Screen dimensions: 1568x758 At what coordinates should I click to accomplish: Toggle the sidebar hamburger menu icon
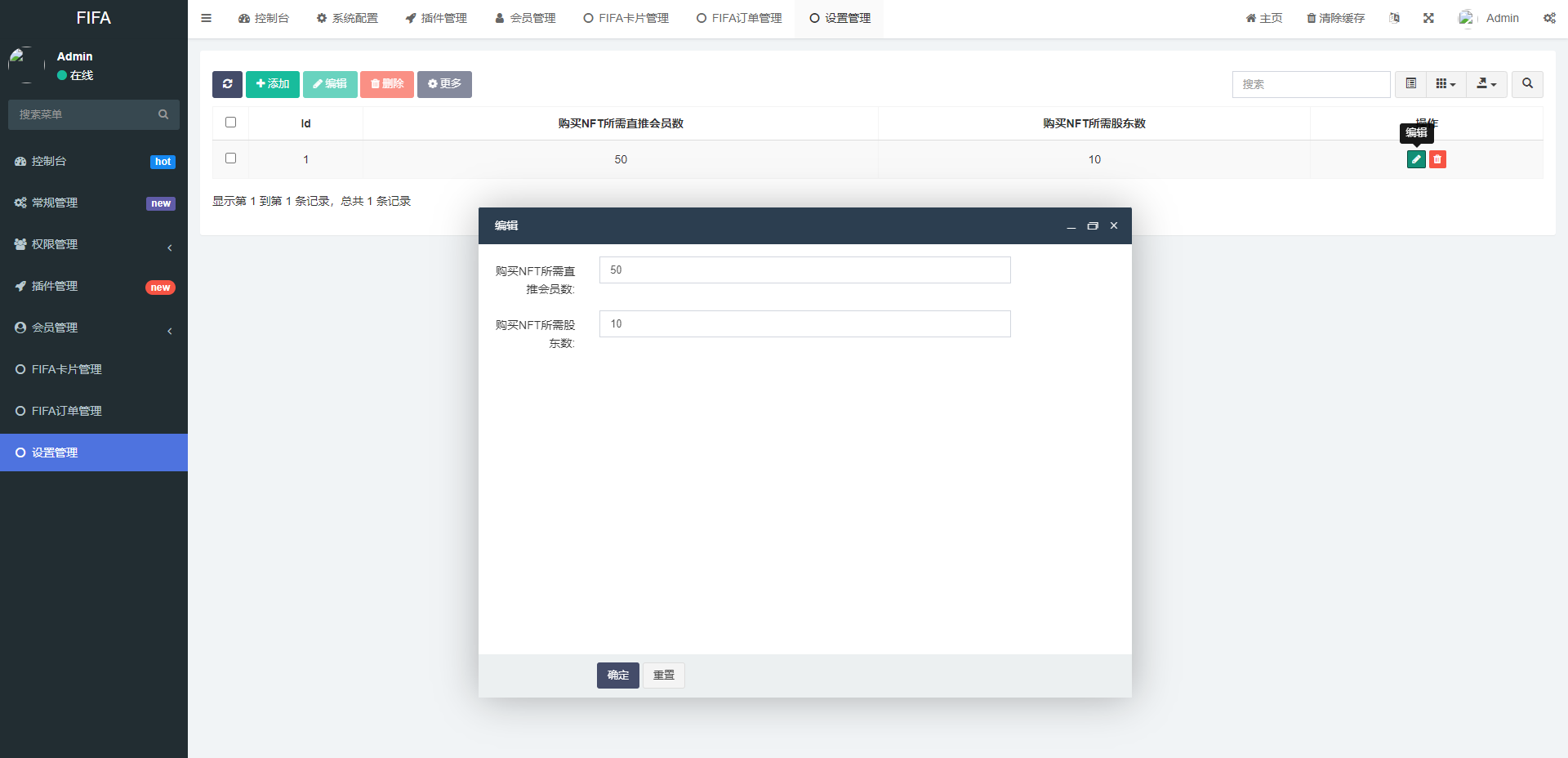207,18
